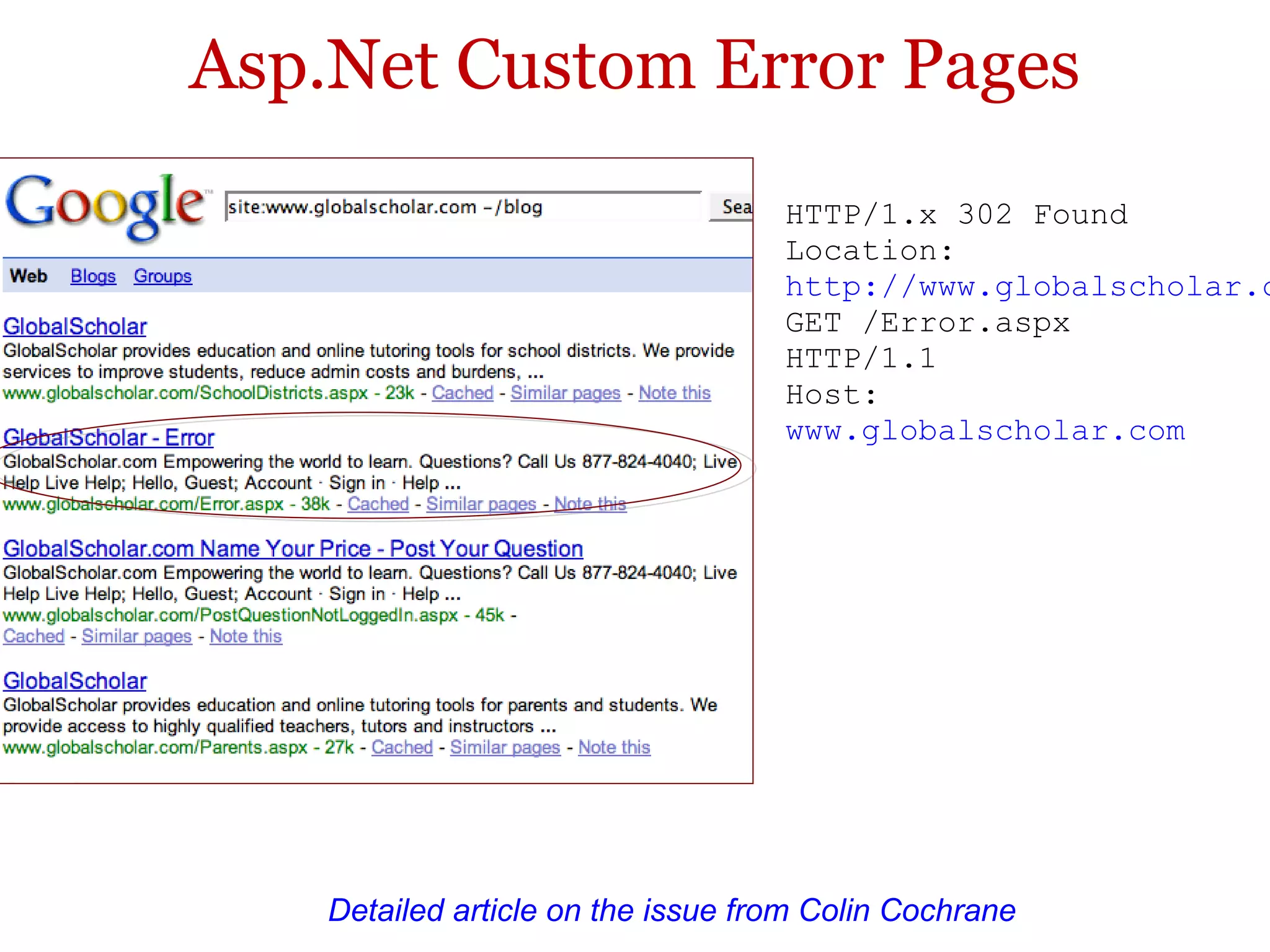
Task: Click the GET /Error.aspx text line
Action: point(928,323)
